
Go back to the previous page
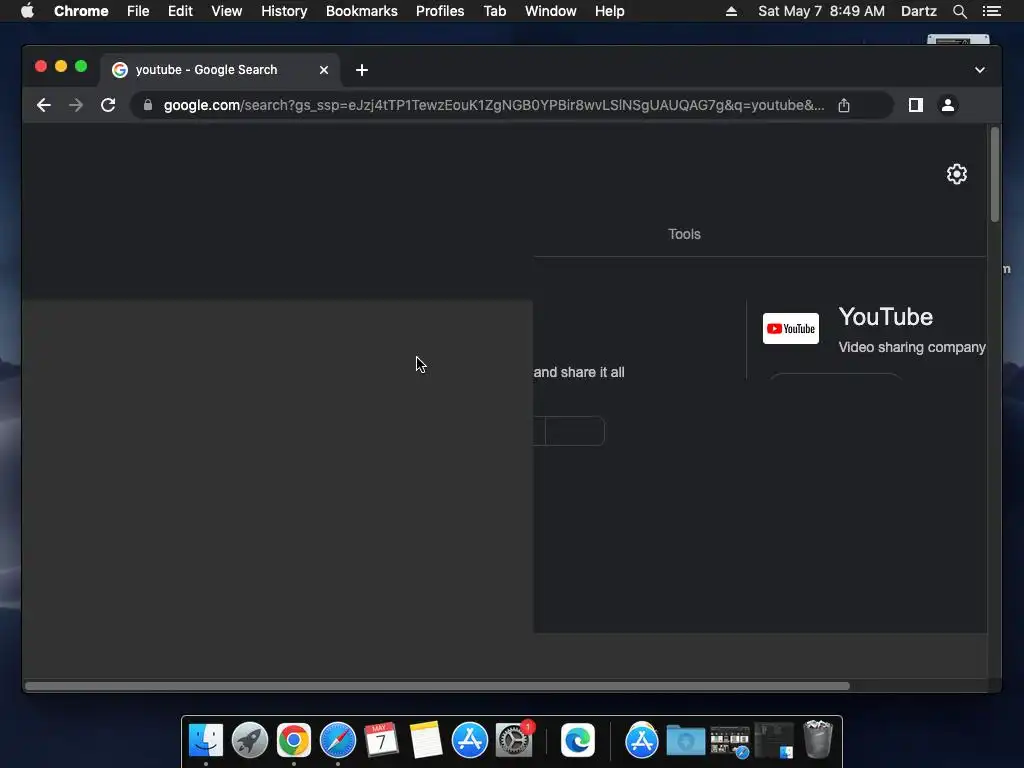click(44, 105)
